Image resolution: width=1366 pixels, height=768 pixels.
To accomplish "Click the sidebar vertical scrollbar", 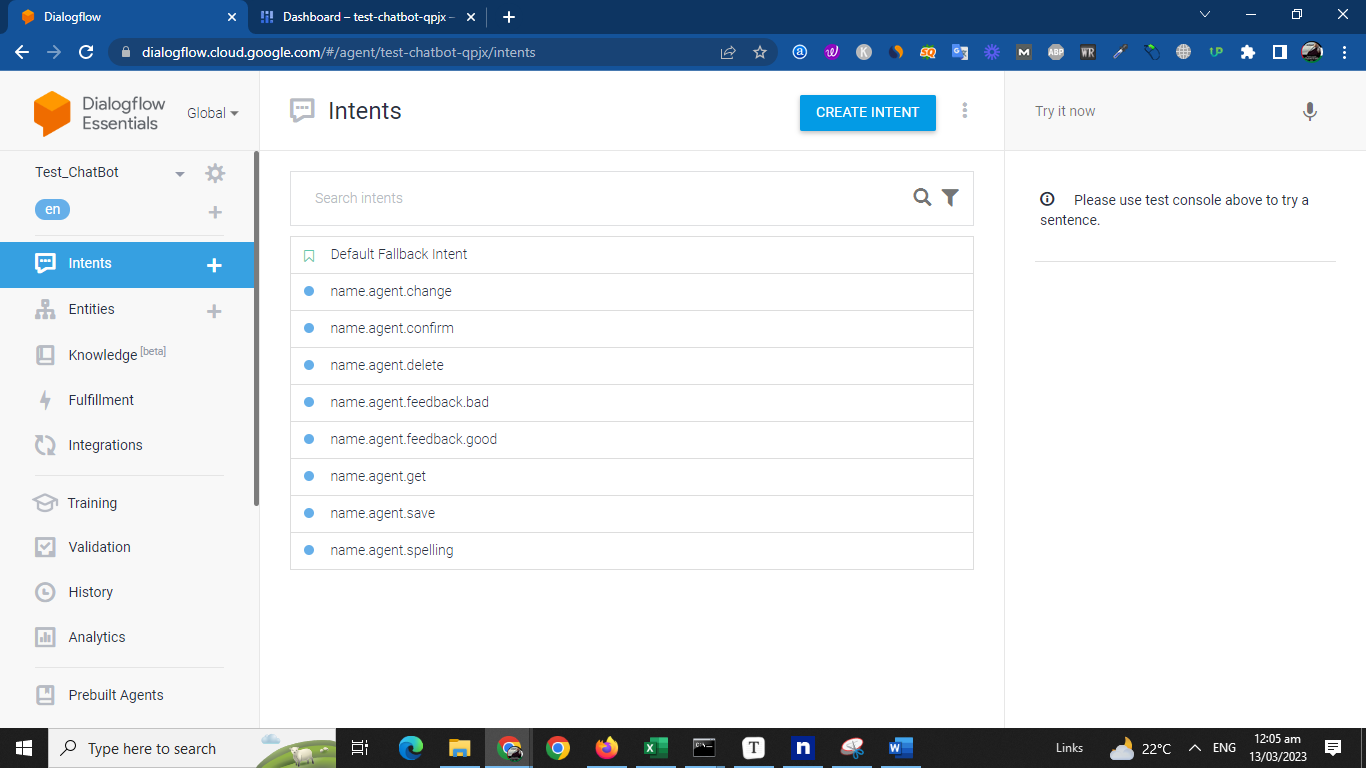I will [256, 330].
